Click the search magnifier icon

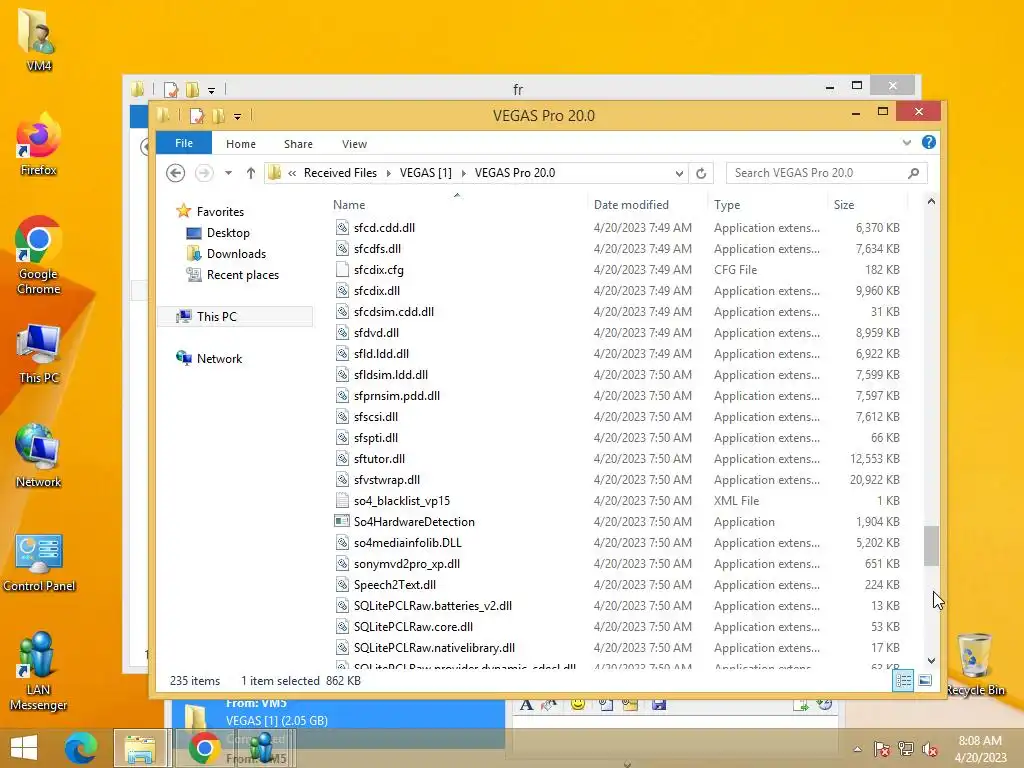(913, 173)
